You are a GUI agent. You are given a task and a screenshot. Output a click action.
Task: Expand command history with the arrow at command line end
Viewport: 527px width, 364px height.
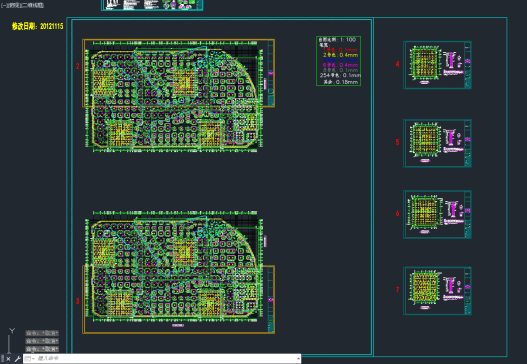click(298, 359)
